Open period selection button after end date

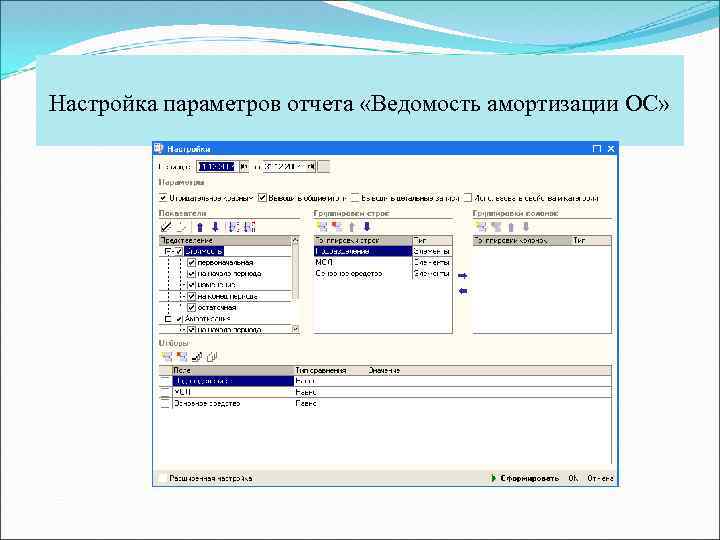pos(323,166)
